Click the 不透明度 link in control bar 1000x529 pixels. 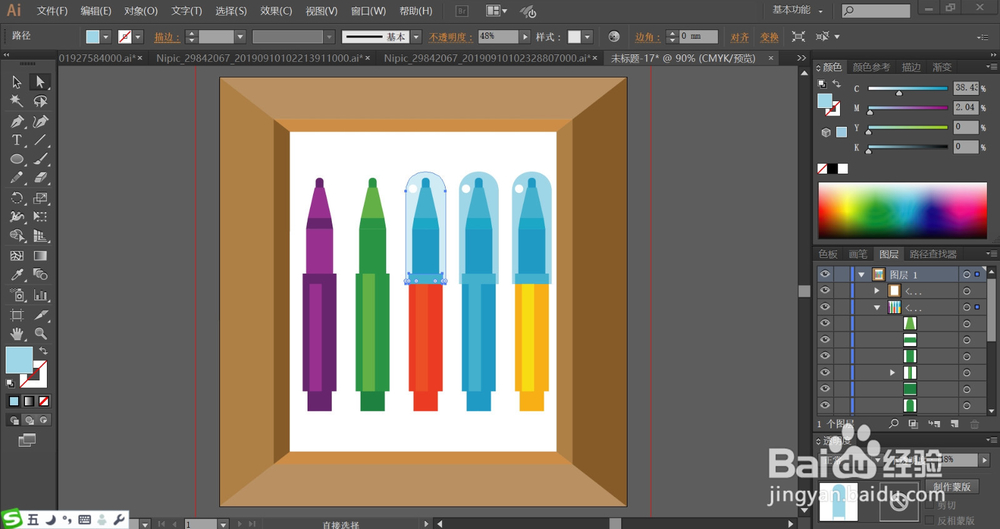tap(451, 37)
